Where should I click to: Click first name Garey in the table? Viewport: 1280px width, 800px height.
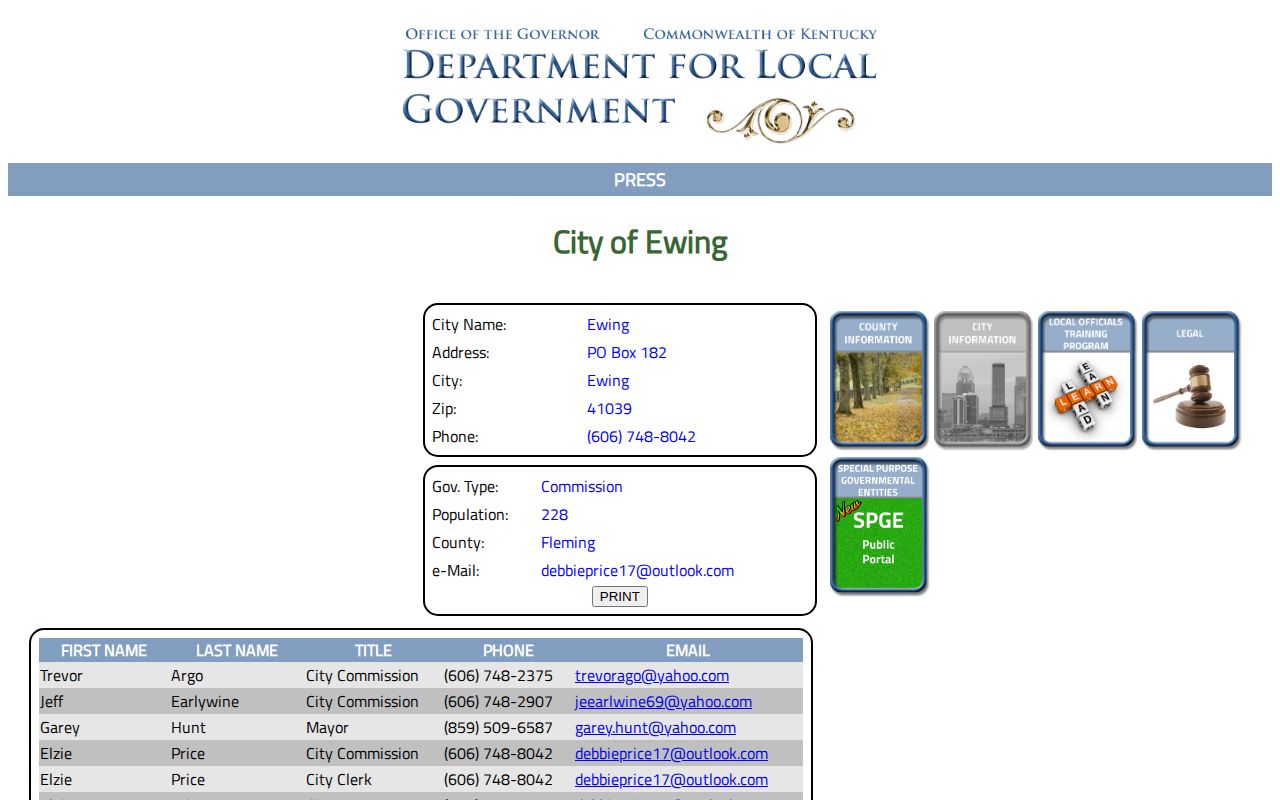coord(60,728)
